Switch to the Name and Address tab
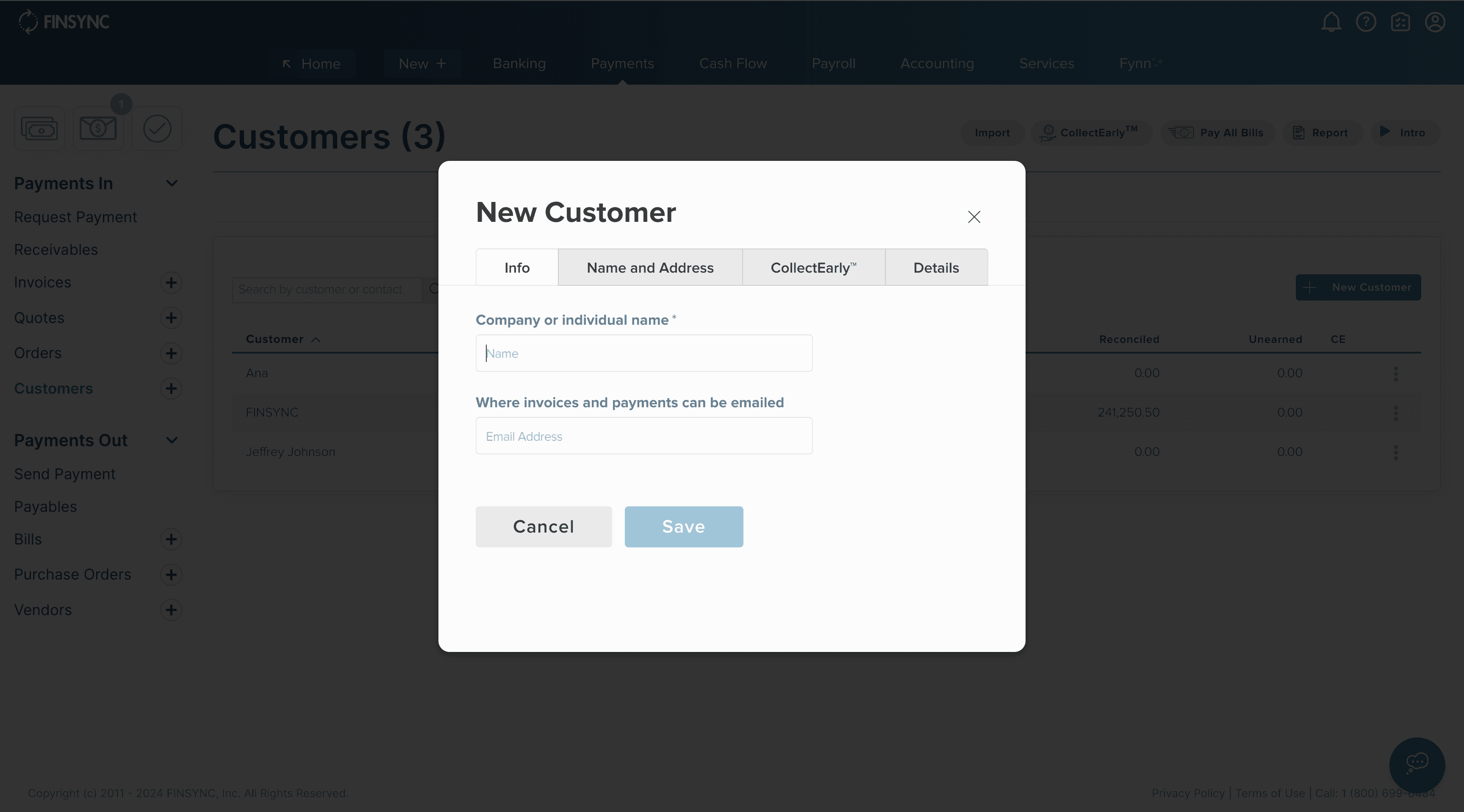This screenshot has width=1464, height=812. 649,268
